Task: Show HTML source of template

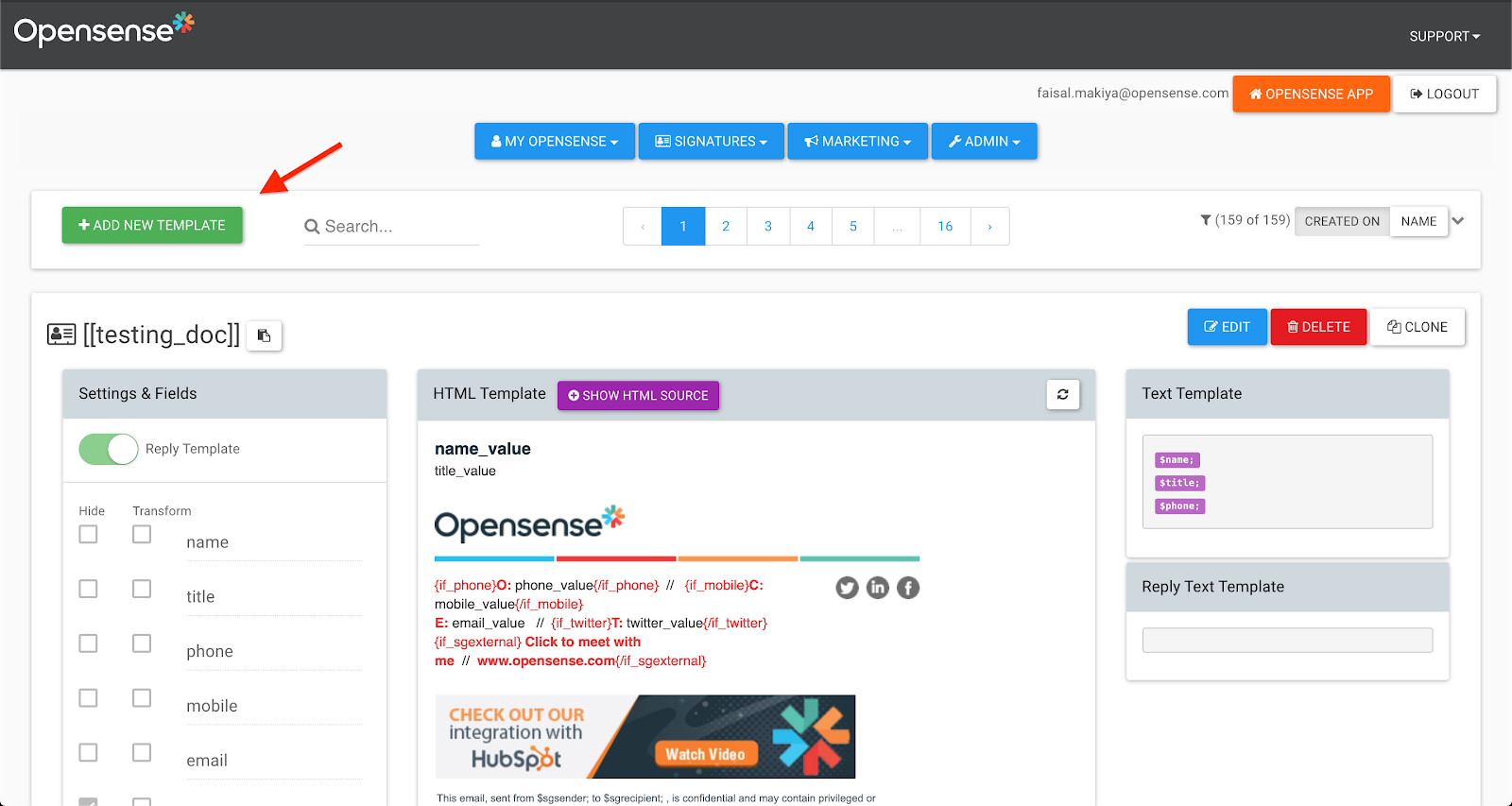Action: click(638, 395)
